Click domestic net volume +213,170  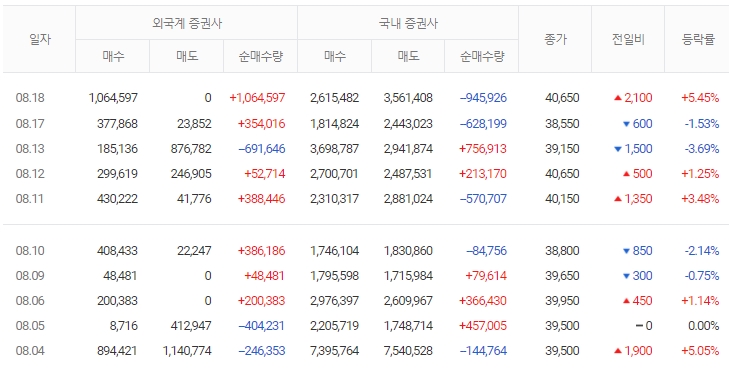click(483, 174)
